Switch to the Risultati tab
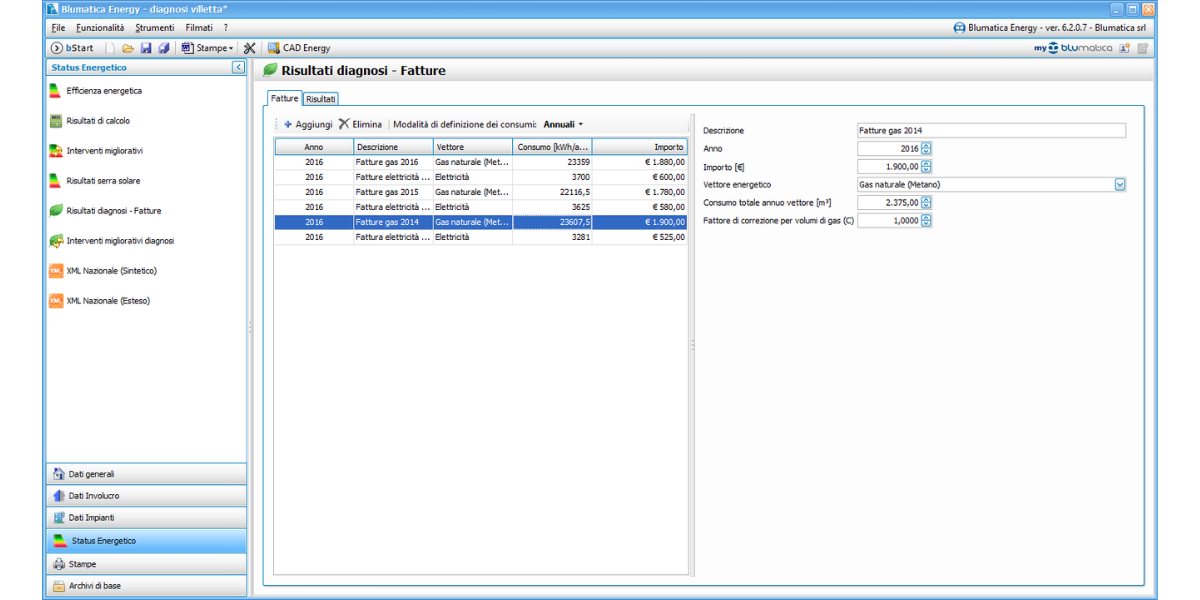The width and height of the screenshot is (1200, 600). [321, 99]
